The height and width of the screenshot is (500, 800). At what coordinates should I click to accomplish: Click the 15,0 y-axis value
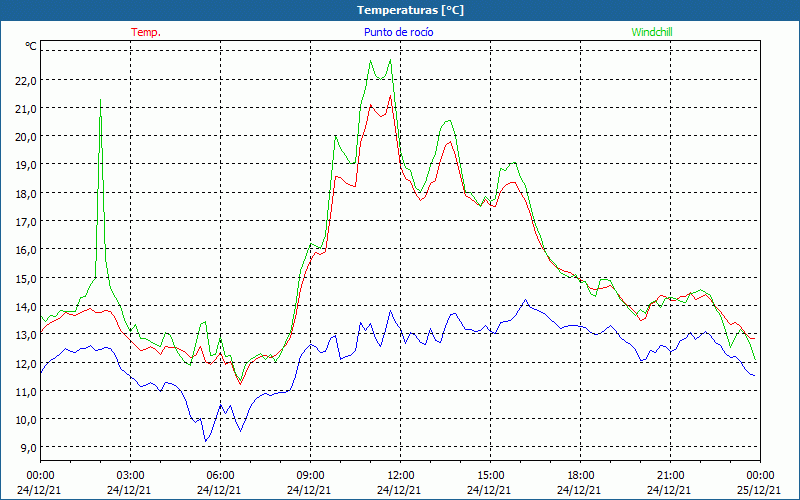27,278
